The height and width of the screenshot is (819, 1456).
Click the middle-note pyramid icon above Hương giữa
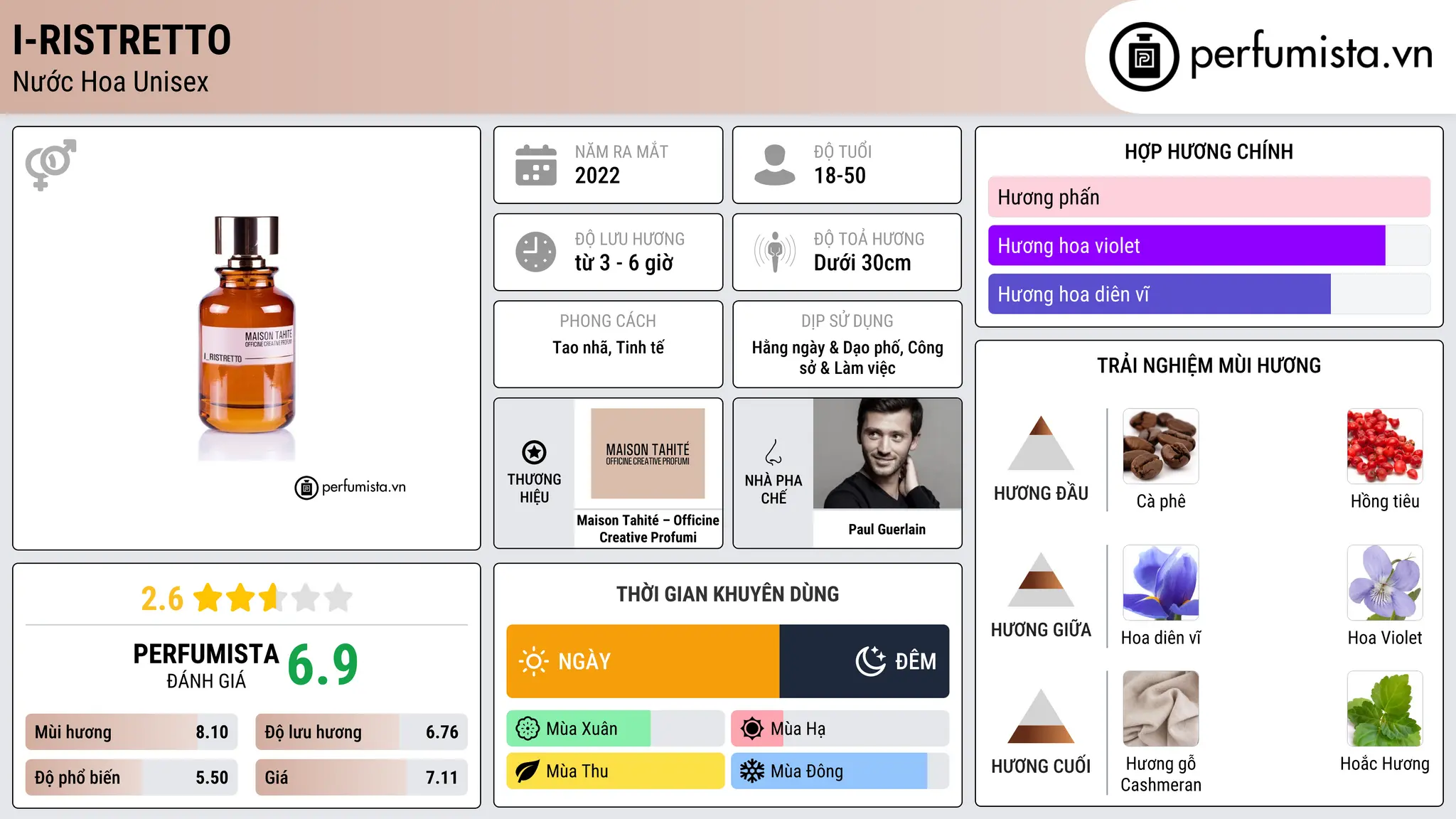click(1041, 580)
